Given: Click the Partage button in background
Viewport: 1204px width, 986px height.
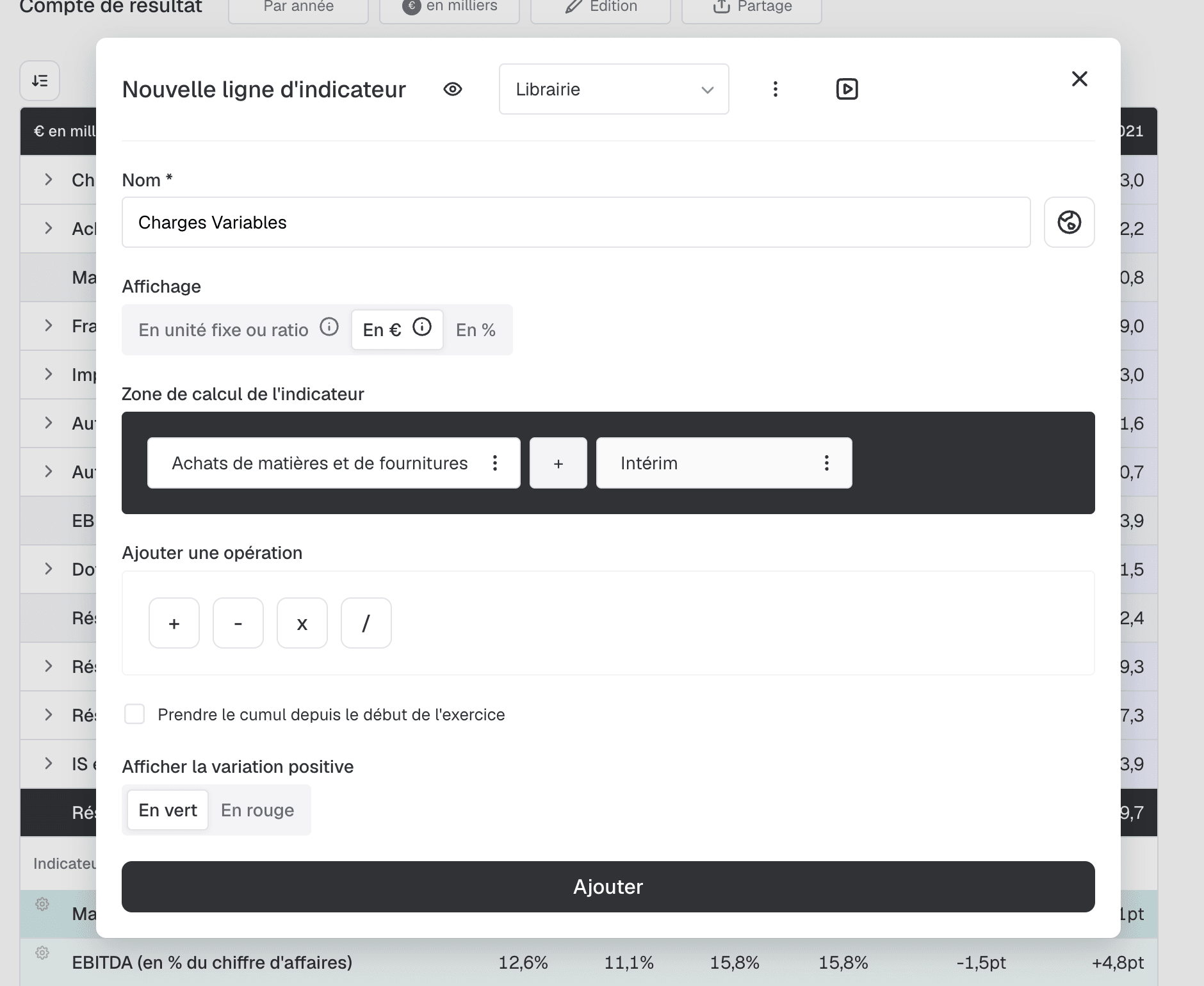Looking at the screenshot, I should coord(752,8).
